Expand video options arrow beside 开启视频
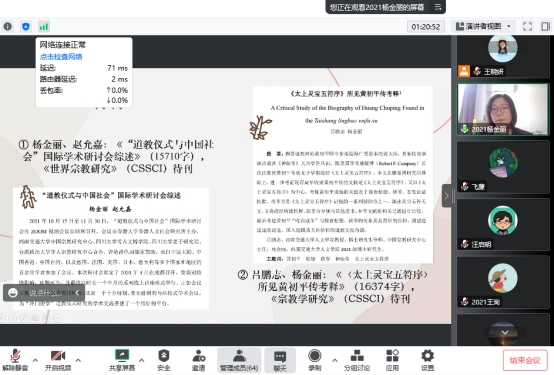 coord(78,360)
